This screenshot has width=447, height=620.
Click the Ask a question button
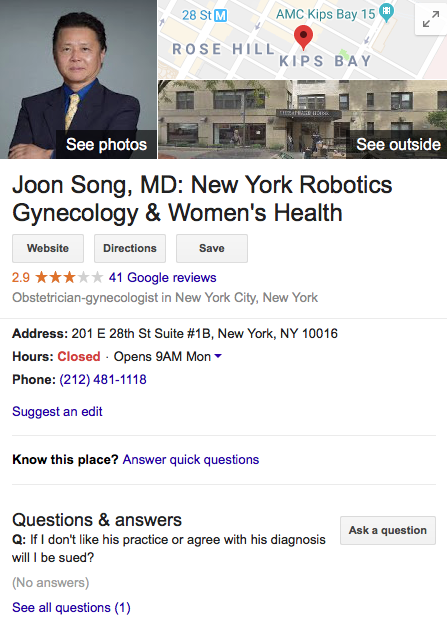click(388, 530)
